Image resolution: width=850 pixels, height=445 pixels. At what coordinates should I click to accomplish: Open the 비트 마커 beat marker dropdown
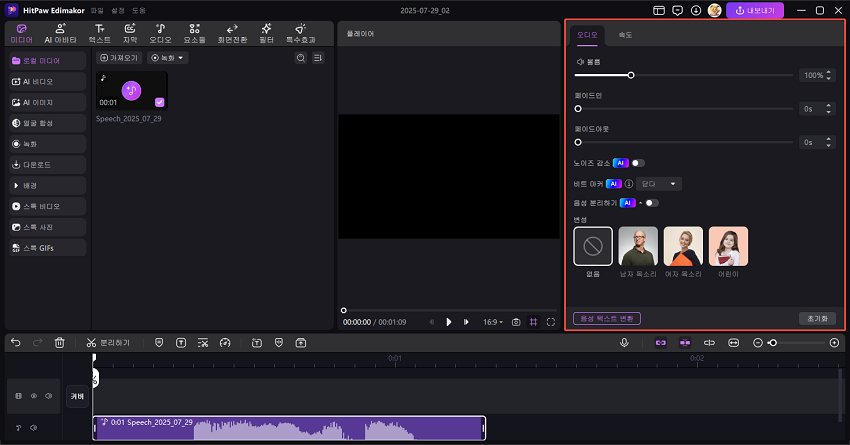[659, 184]
